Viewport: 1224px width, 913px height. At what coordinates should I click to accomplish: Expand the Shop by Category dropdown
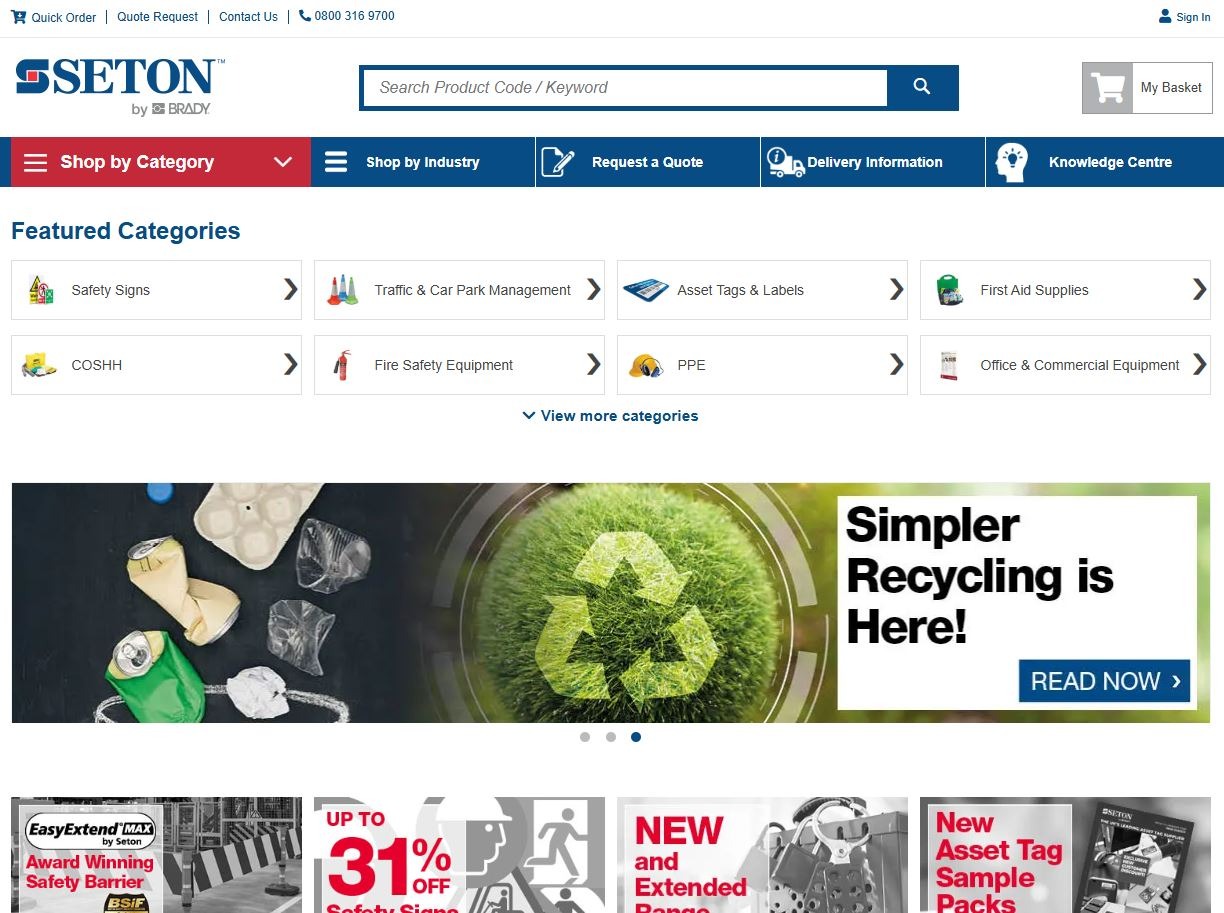tap(161, 162)
